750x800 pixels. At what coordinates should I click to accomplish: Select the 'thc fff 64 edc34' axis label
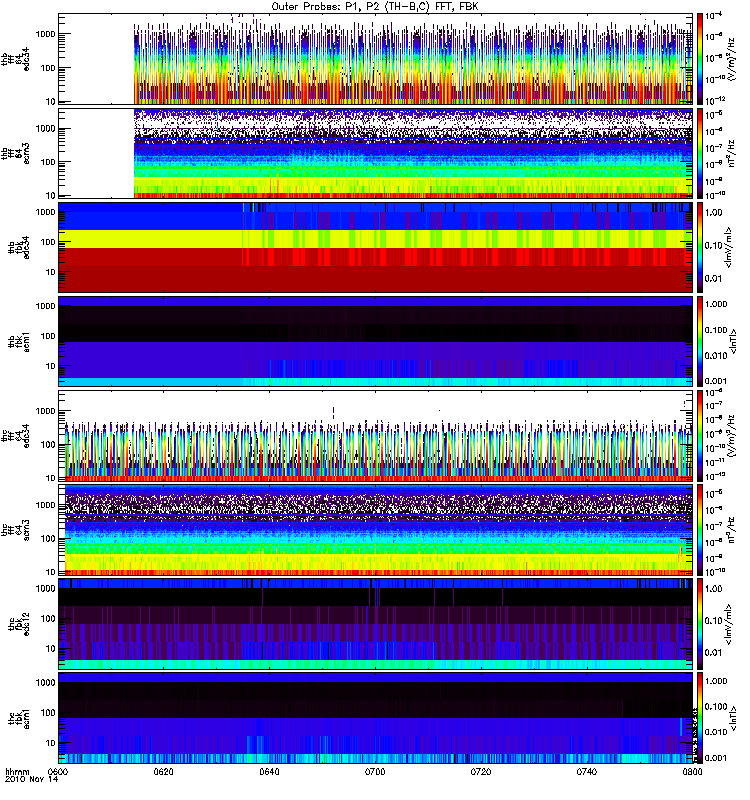click(16, 436)
